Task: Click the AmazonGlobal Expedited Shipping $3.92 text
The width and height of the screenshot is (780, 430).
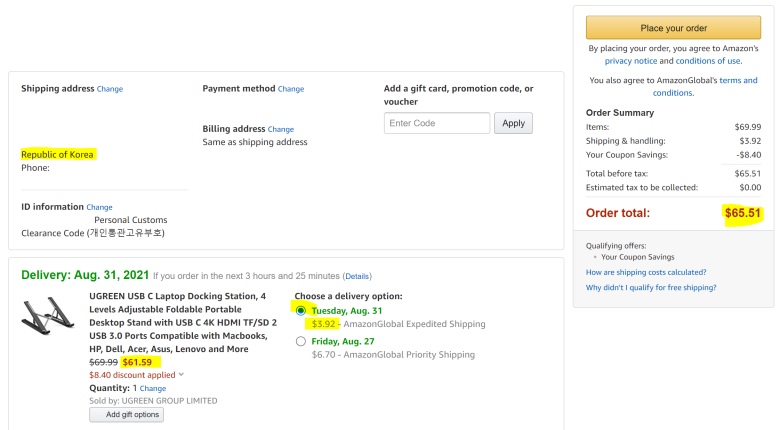Action: click(x=398, y=324)
